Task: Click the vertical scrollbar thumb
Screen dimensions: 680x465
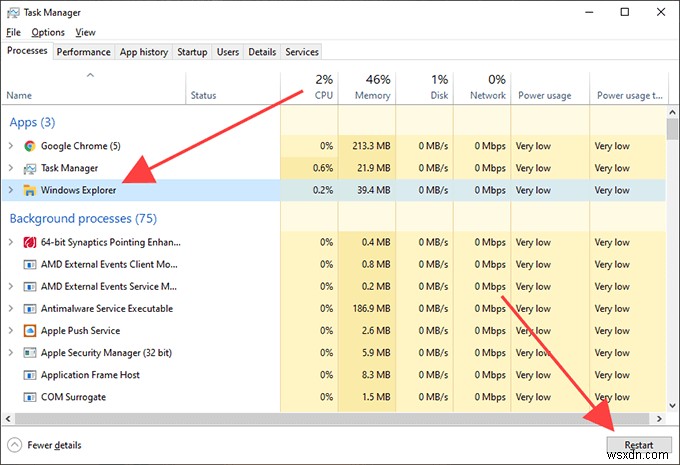Action: [x=672, y=129]
